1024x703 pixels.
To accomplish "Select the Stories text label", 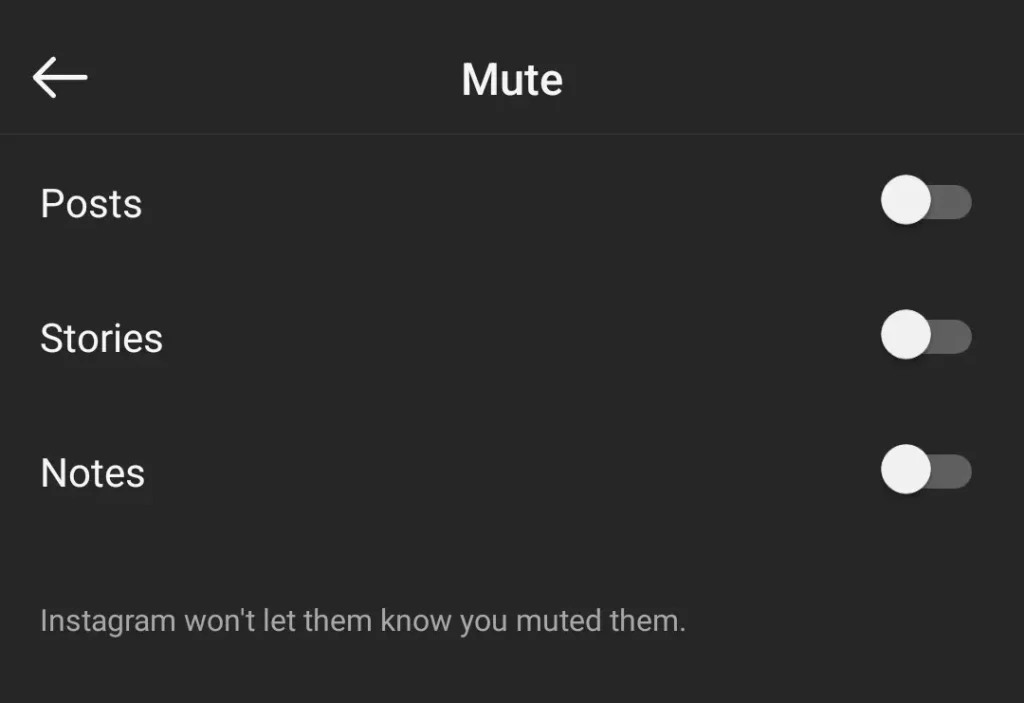I will pyautogui.click(x=101, y=338).
